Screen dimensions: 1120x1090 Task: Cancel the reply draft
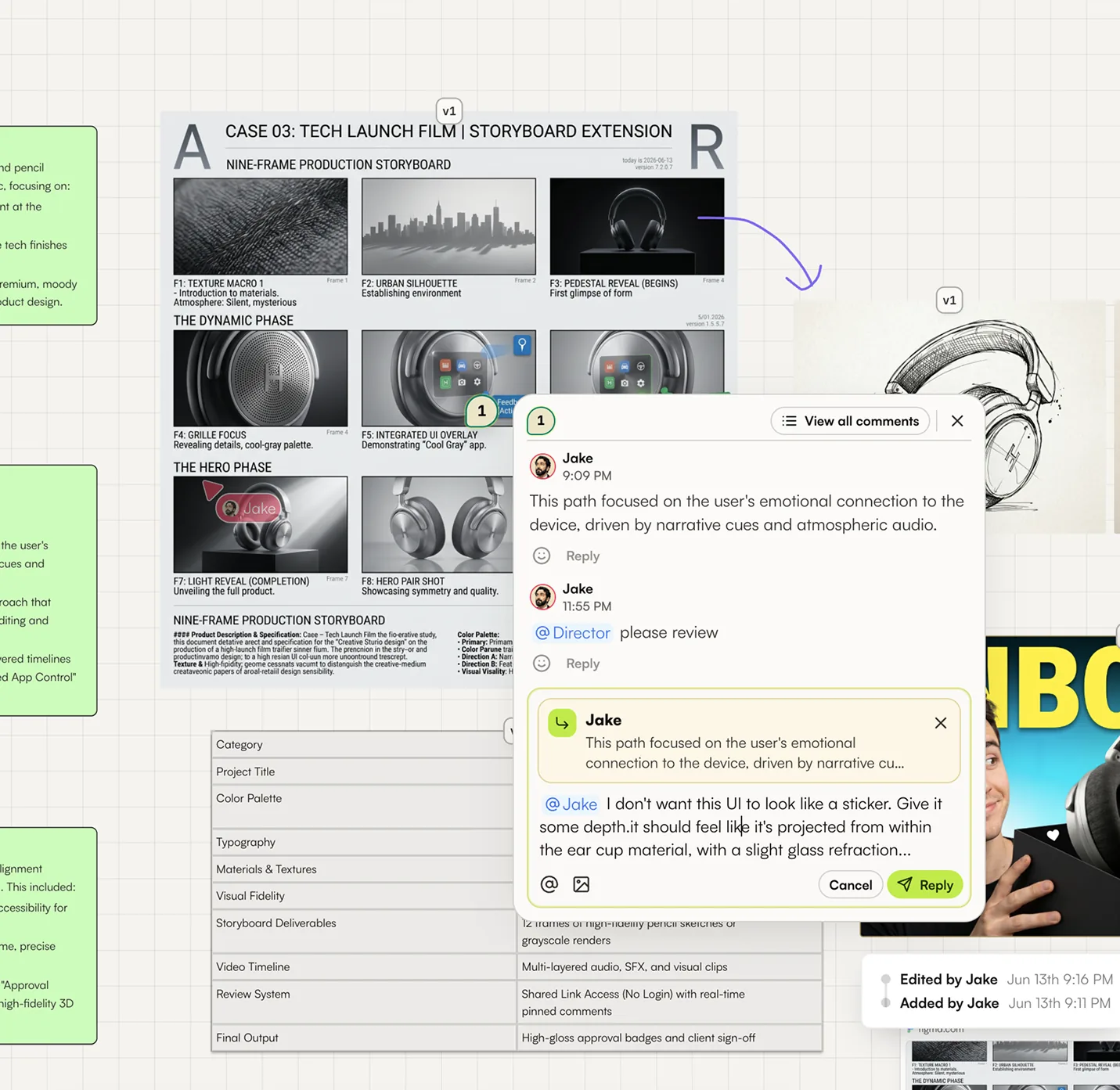coord(850,884)
